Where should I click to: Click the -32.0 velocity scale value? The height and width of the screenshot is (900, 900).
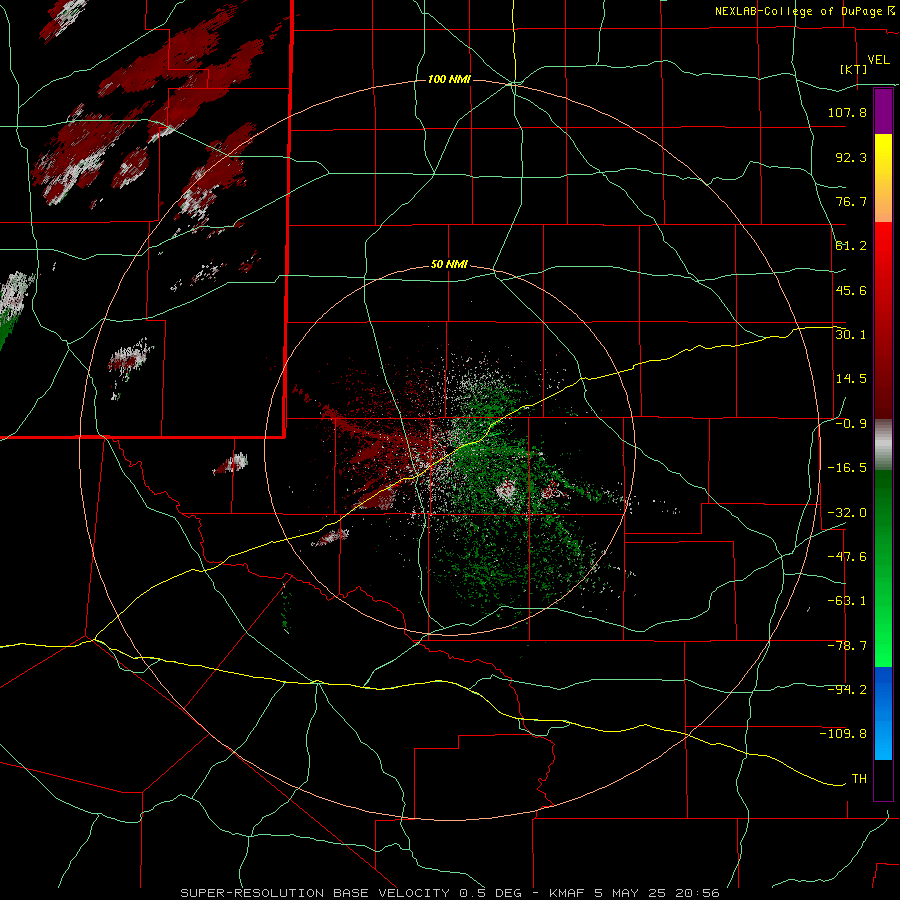(847, 513)
